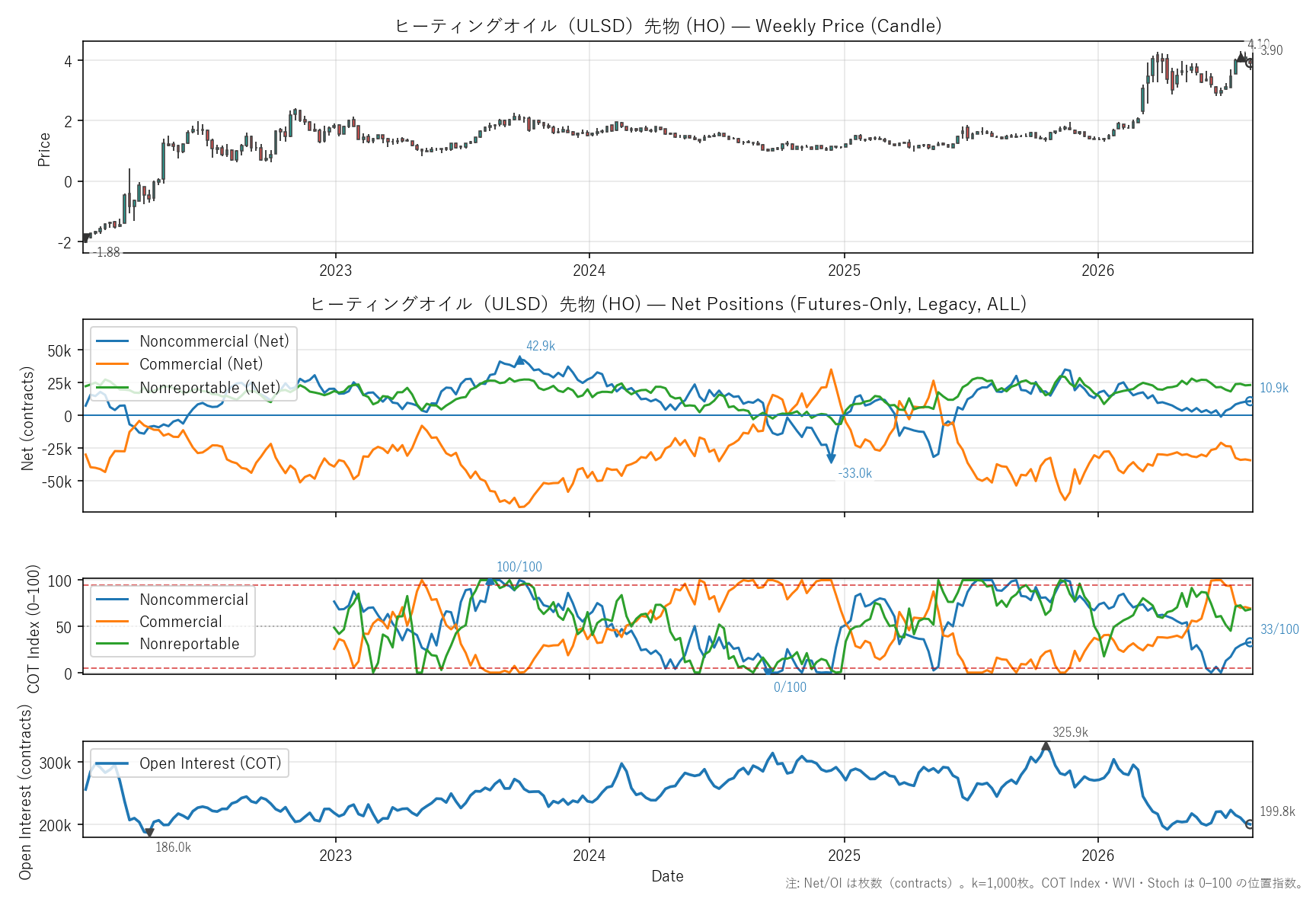This screenshot has width=1316, height=899.
Task: Click the 25k tick on the net axis
Action: click(x=59, y=383)
